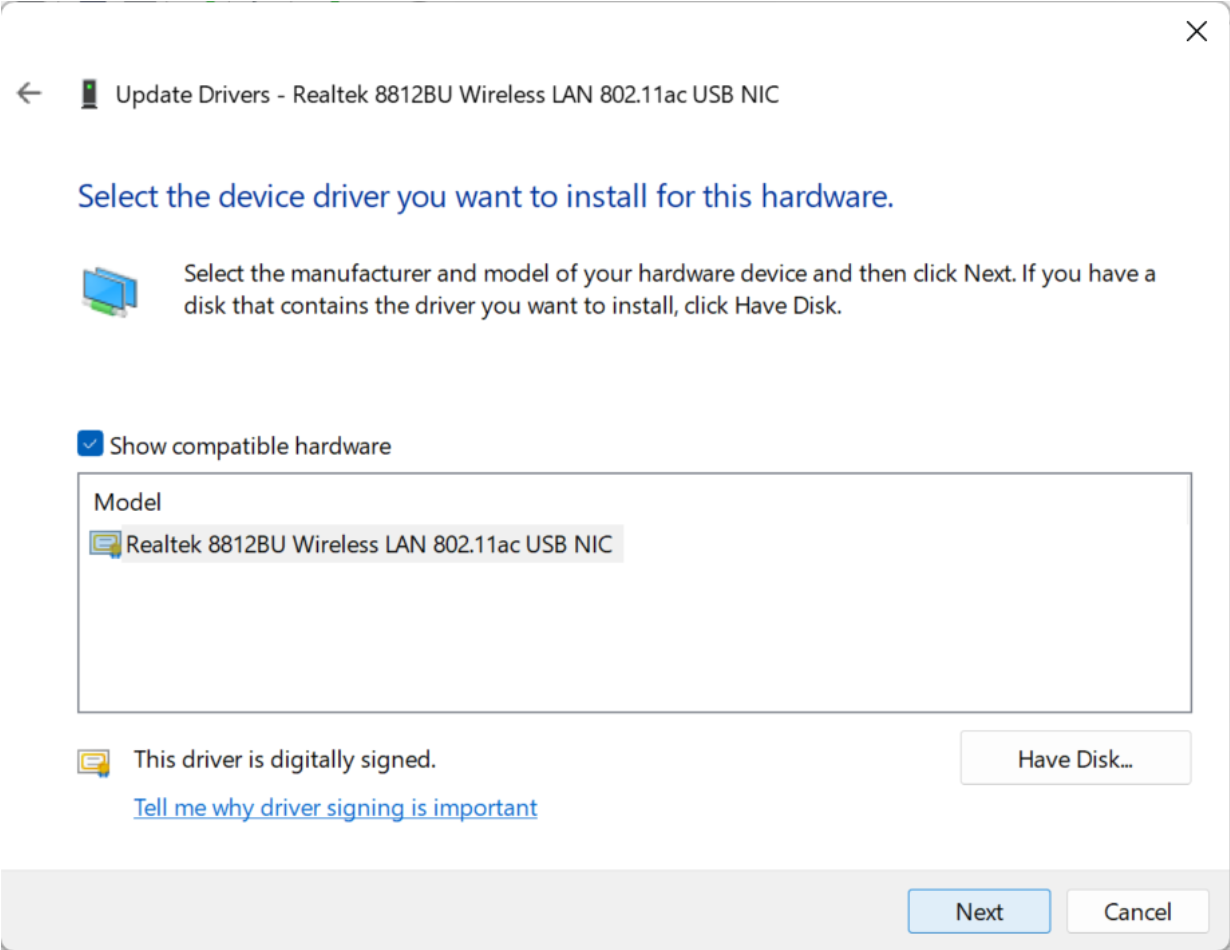1230x950 pixels.
Task: Cancel the driver update wizard
Action: 1137,912
